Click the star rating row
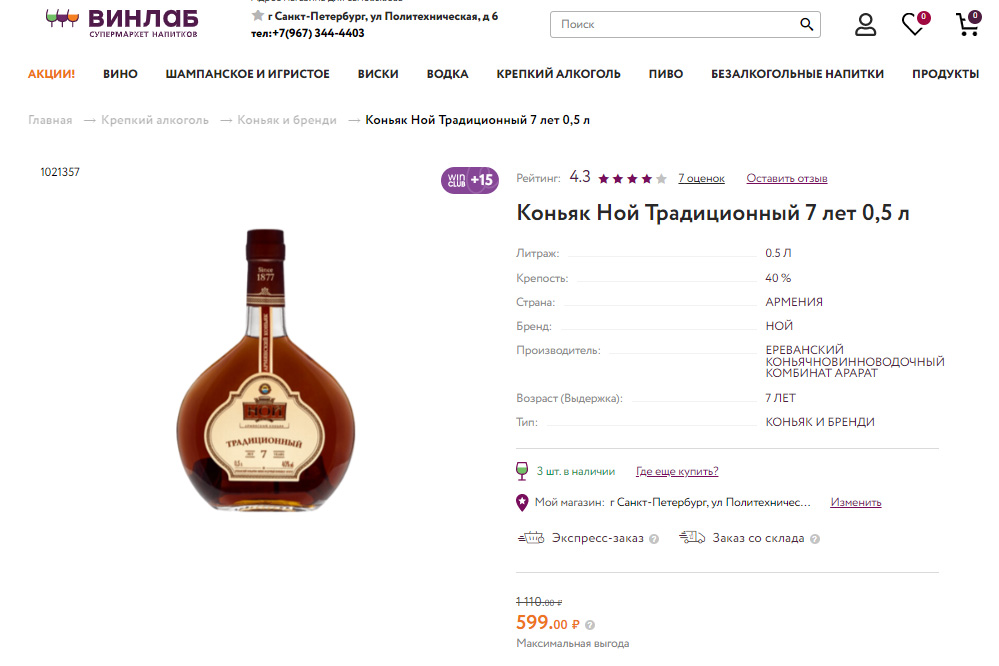The height and width of the screenshot is (666, 999). tap(632, 179)
